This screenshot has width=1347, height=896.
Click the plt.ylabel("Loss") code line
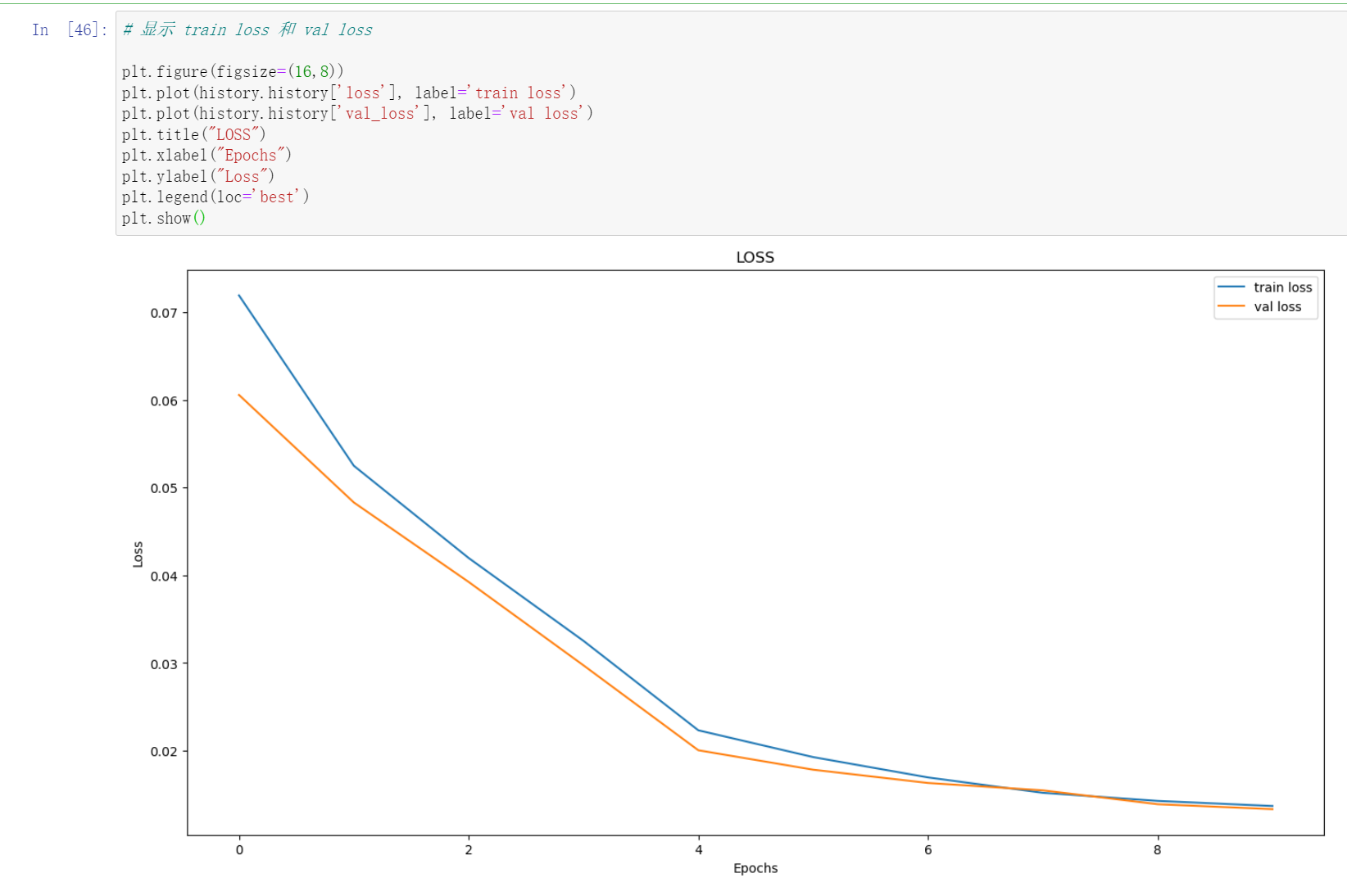[198, 176]
